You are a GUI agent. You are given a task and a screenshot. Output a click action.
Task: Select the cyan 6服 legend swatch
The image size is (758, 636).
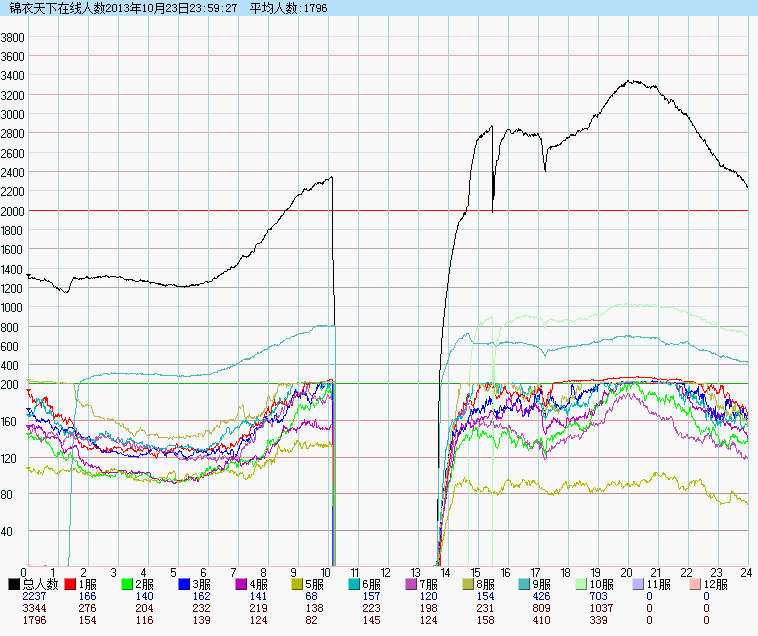[356, 584]
